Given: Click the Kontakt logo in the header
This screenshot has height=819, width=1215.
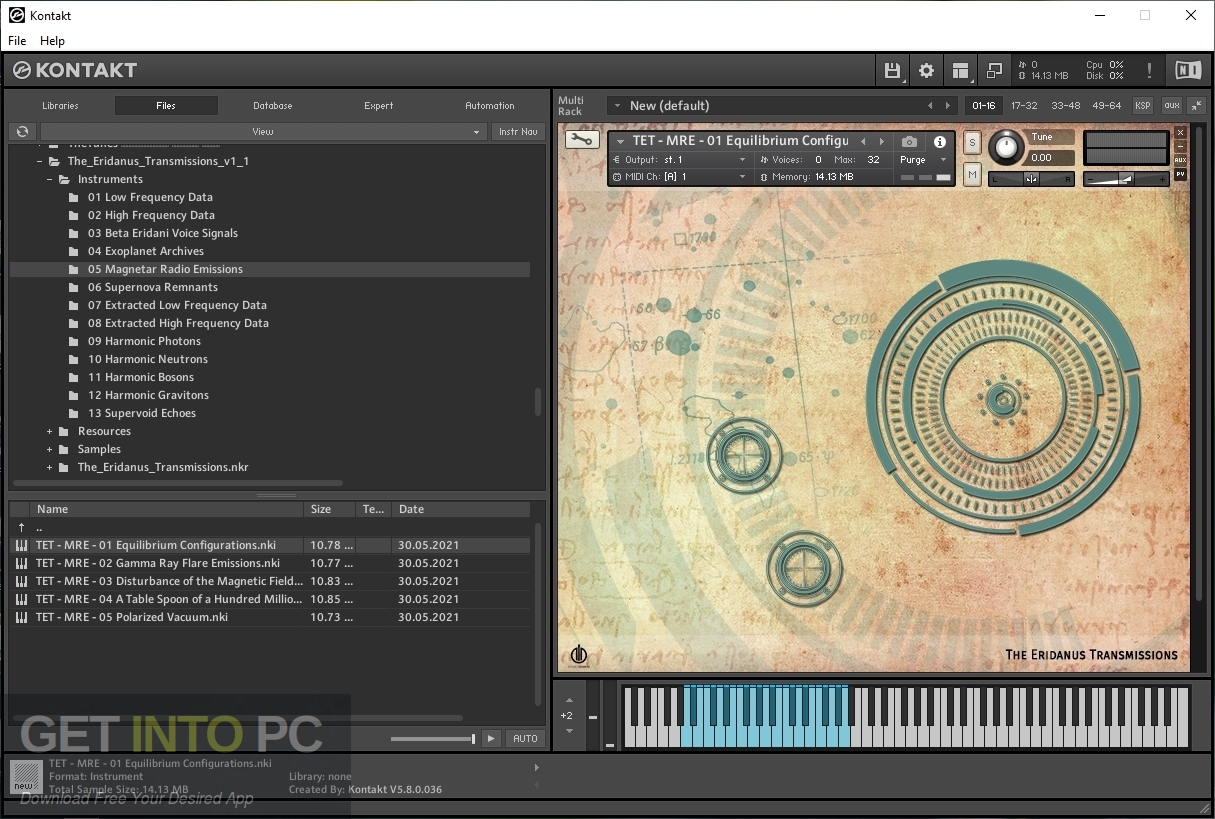Looking at the screenshot, I should 75,70.
